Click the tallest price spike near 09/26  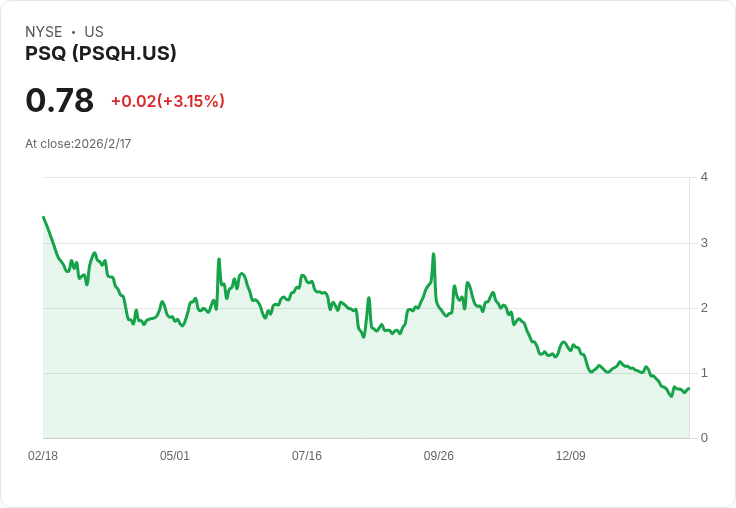[433, 254]
